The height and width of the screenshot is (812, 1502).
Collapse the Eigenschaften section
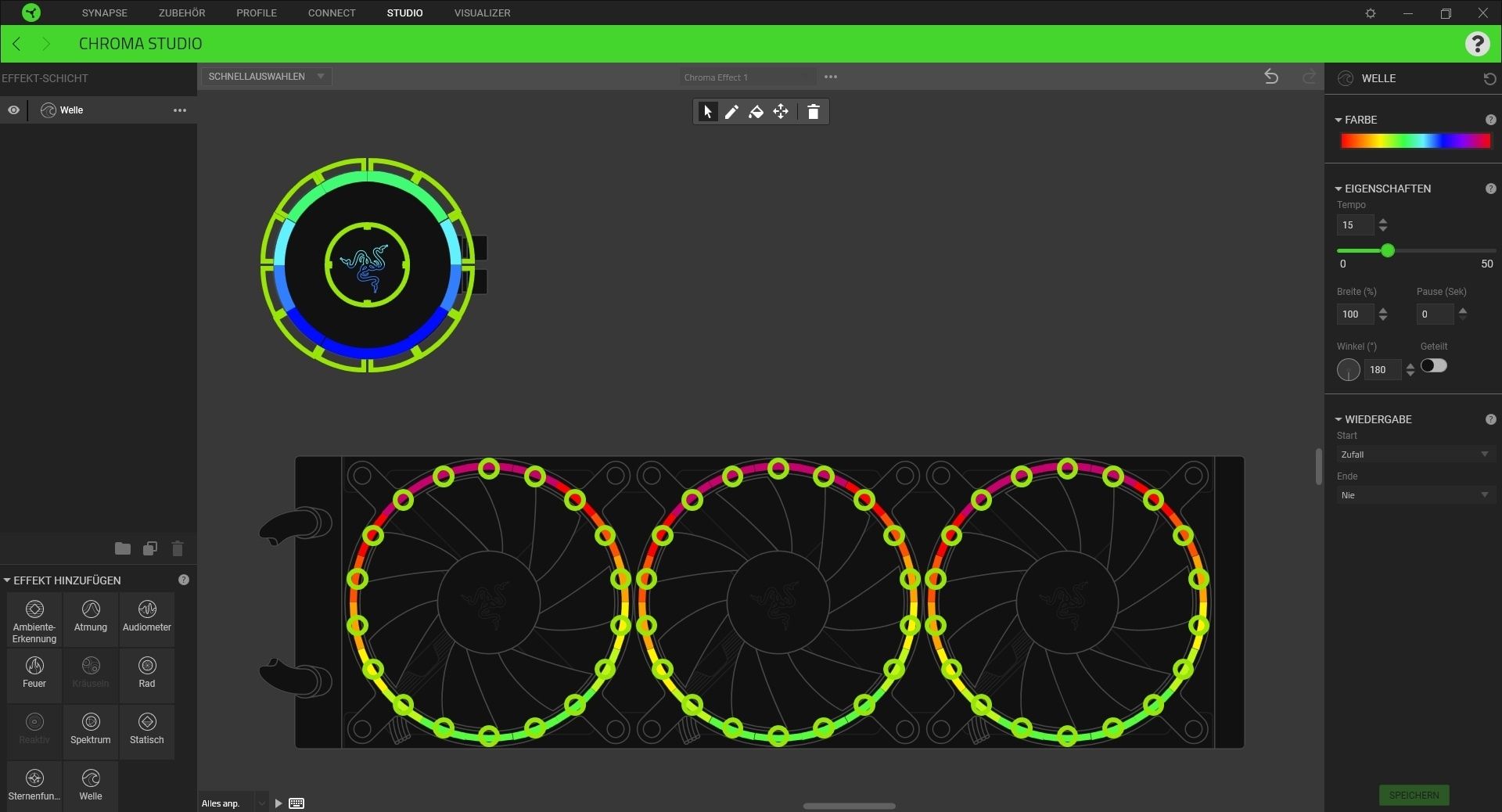tap(1339, 189)
